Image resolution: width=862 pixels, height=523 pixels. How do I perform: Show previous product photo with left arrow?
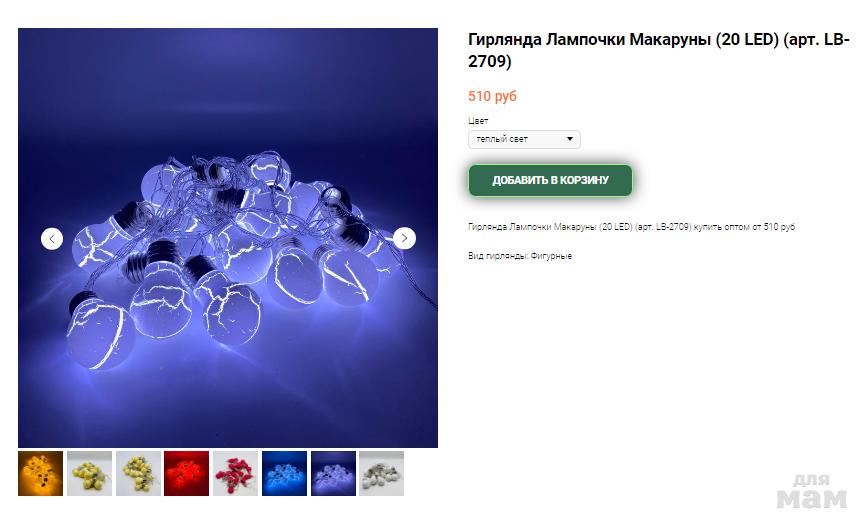tap(52, 238)
